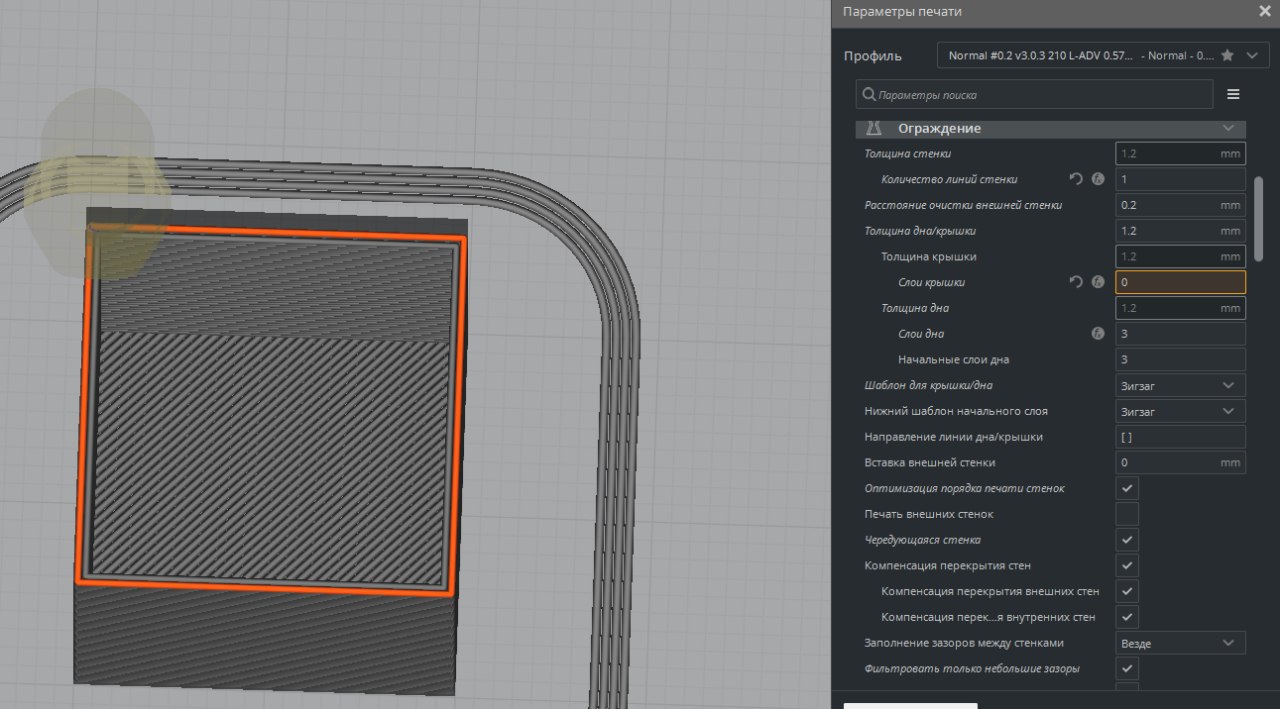Edit the Толщина дна/крышки value
Viewport: 1280px width, 709px height.
click(1180, 231)
